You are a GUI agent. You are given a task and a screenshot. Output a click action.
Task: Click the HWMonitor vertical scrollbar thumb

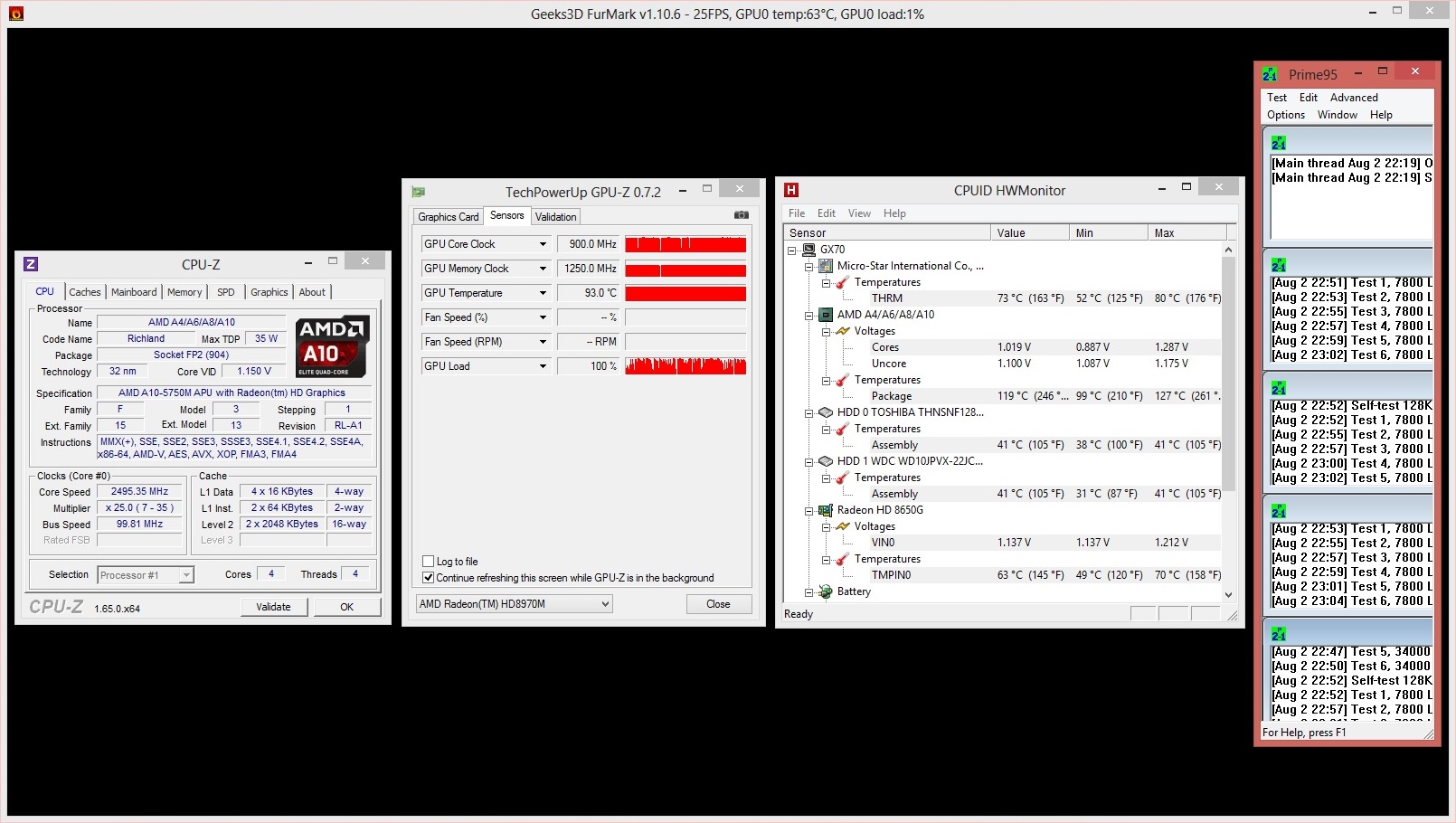(1228, 374)
